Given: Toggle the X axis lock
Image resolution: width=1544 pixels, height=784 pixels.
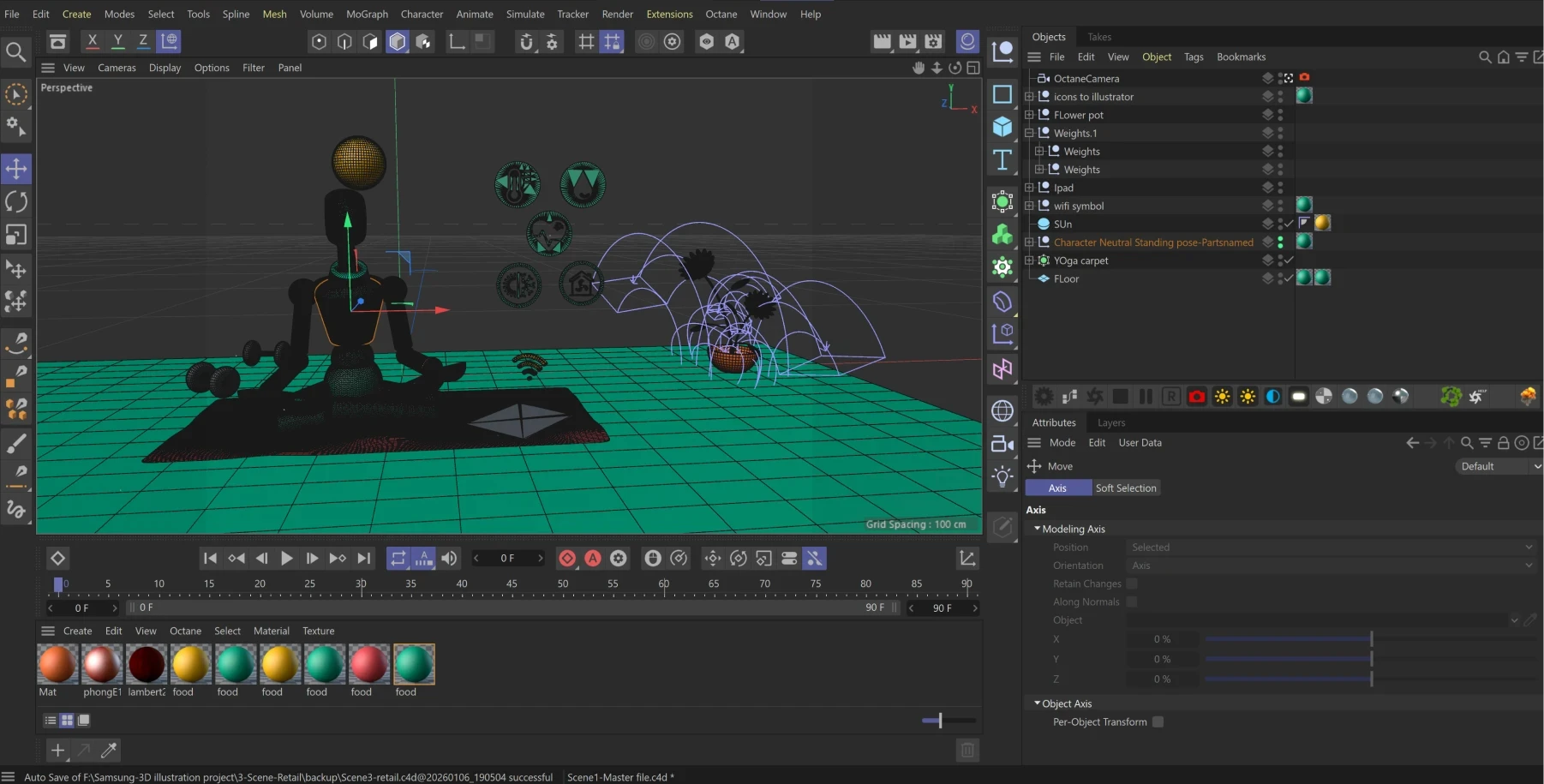Looking at the screenshot, I should (x=93, y=41).
